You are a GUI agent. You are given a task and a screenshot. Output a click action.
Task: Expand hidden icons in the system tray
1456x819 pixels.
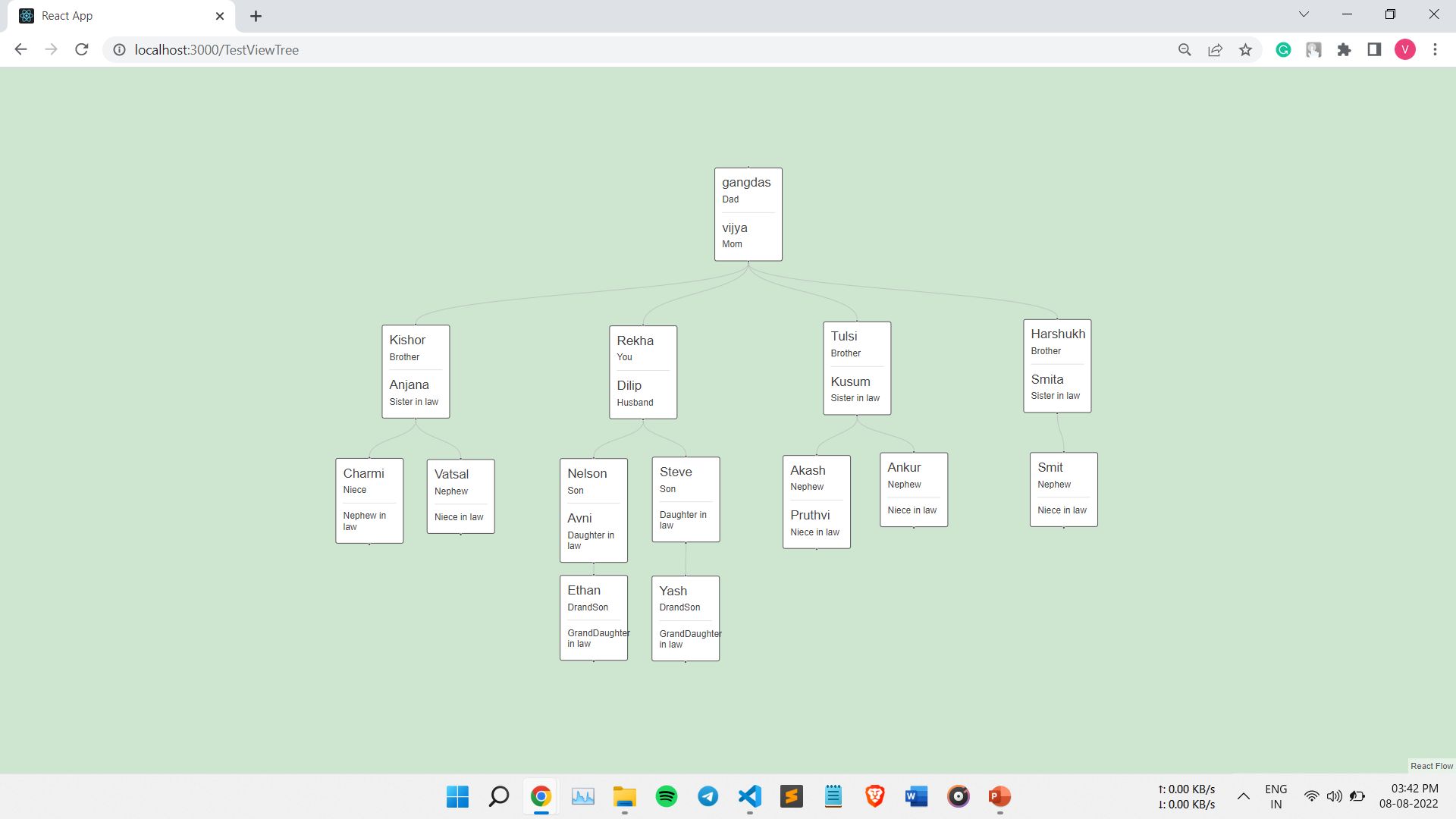coord(1243,796)
